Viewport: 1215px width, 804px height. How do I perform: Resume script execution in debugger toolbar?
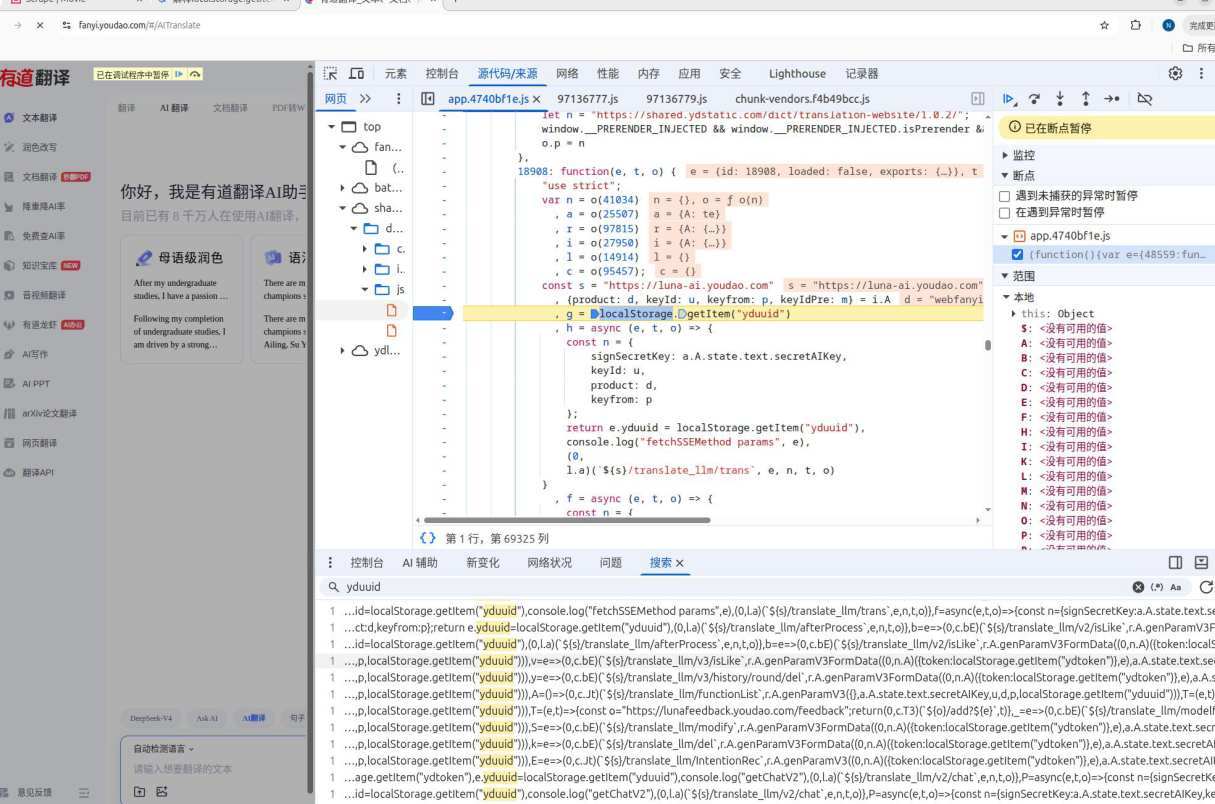point(1009,99)
